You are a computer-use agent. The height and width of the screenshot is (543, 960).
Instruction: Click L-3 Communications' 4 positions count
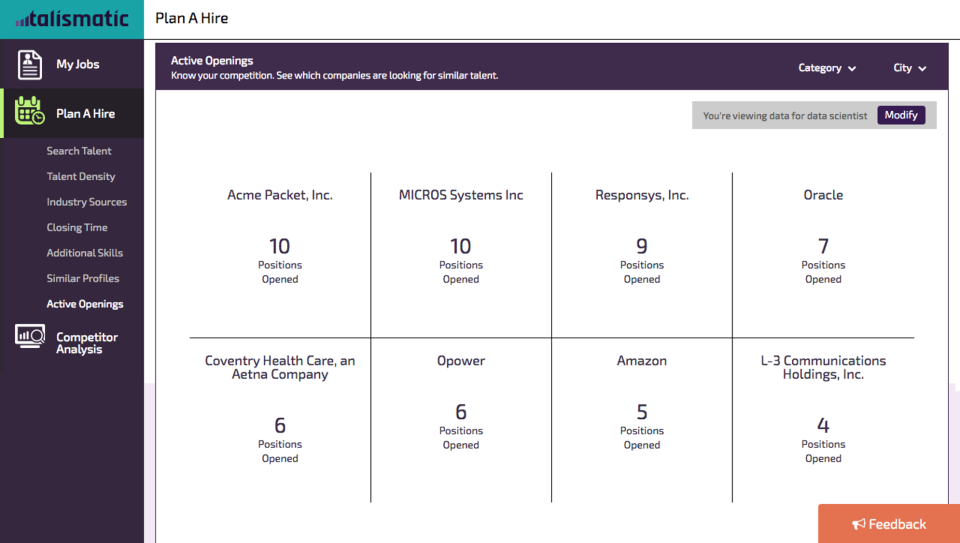tap(823, 425)
